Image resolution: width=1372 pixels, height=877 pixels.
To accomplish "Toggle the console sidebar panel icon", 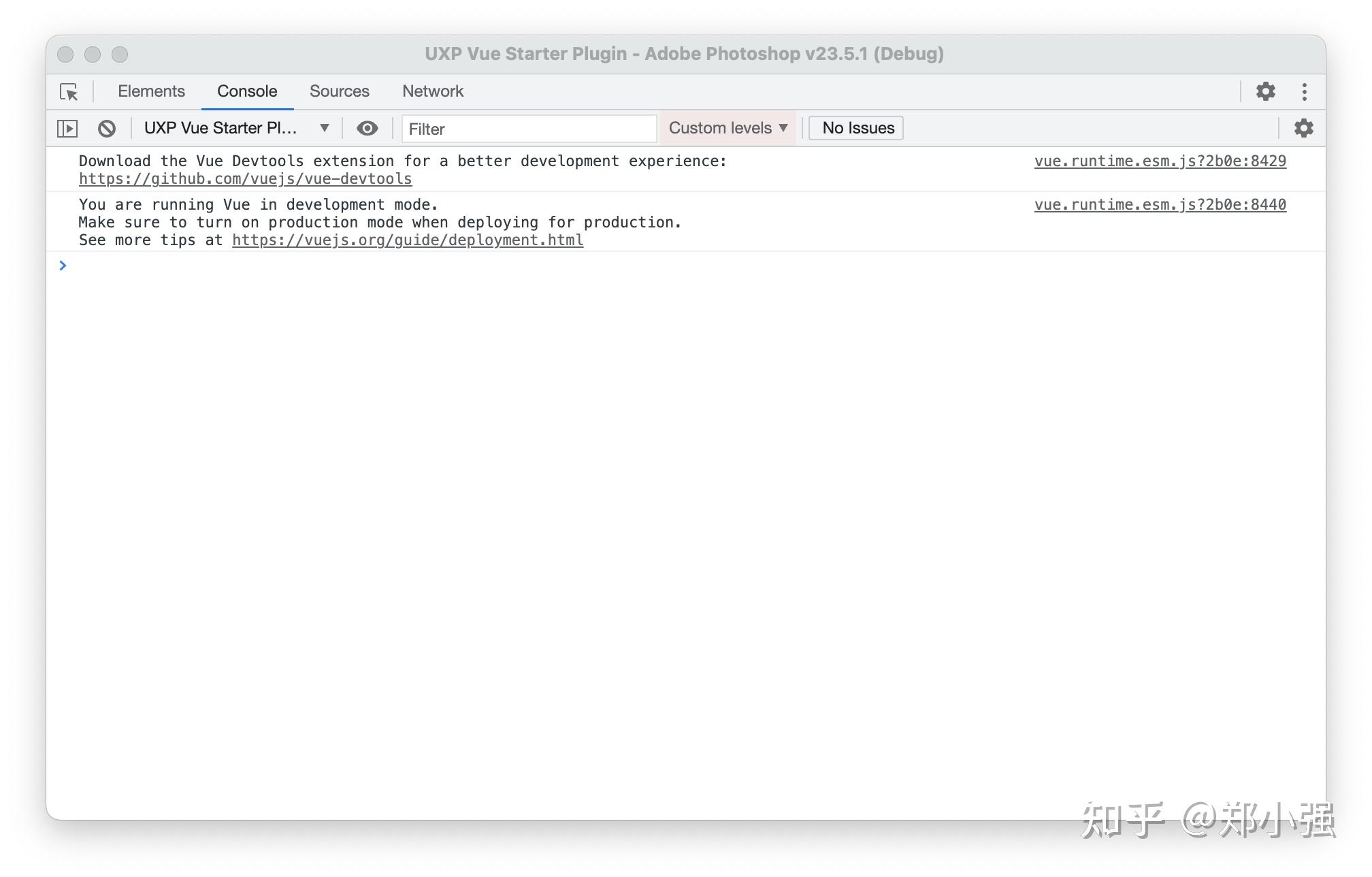I will (x=67, y=128).
